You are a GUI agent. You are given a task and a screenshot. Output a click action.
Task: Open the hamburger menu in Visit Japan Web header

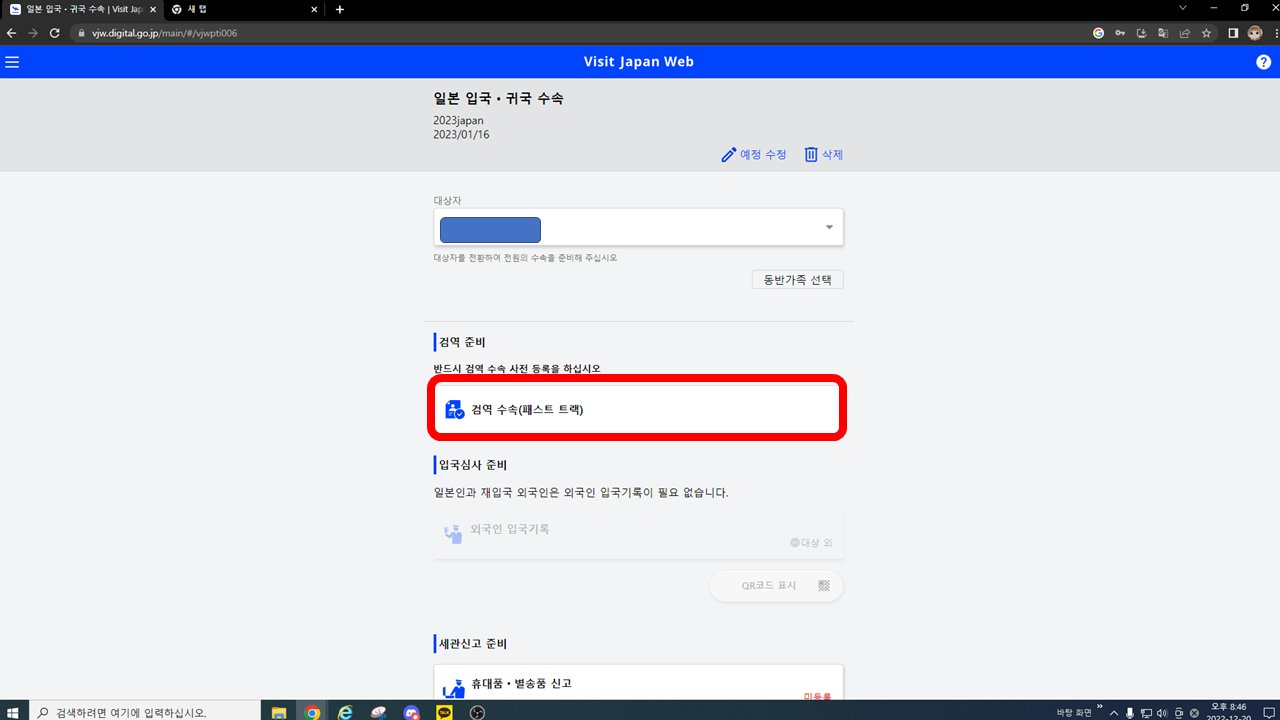(x=12, y=62)
